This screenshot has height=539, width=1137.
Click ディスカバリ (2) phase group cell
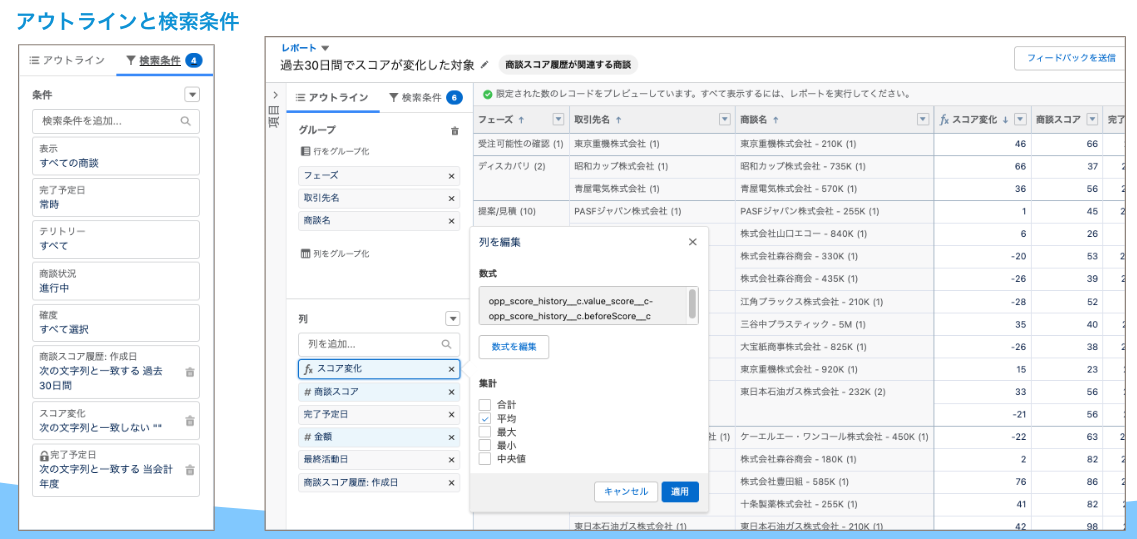point(521,178)
